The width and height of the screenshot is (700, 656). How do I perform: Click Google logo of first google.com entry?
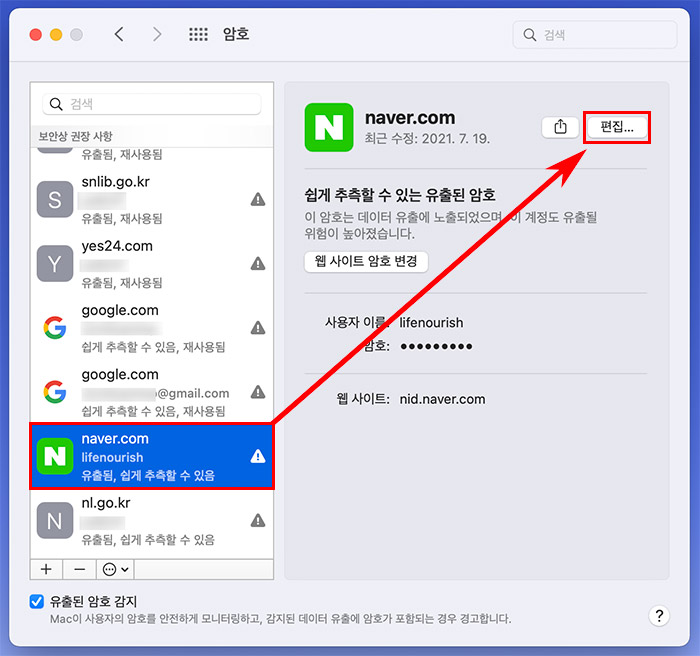coord(55,328)
